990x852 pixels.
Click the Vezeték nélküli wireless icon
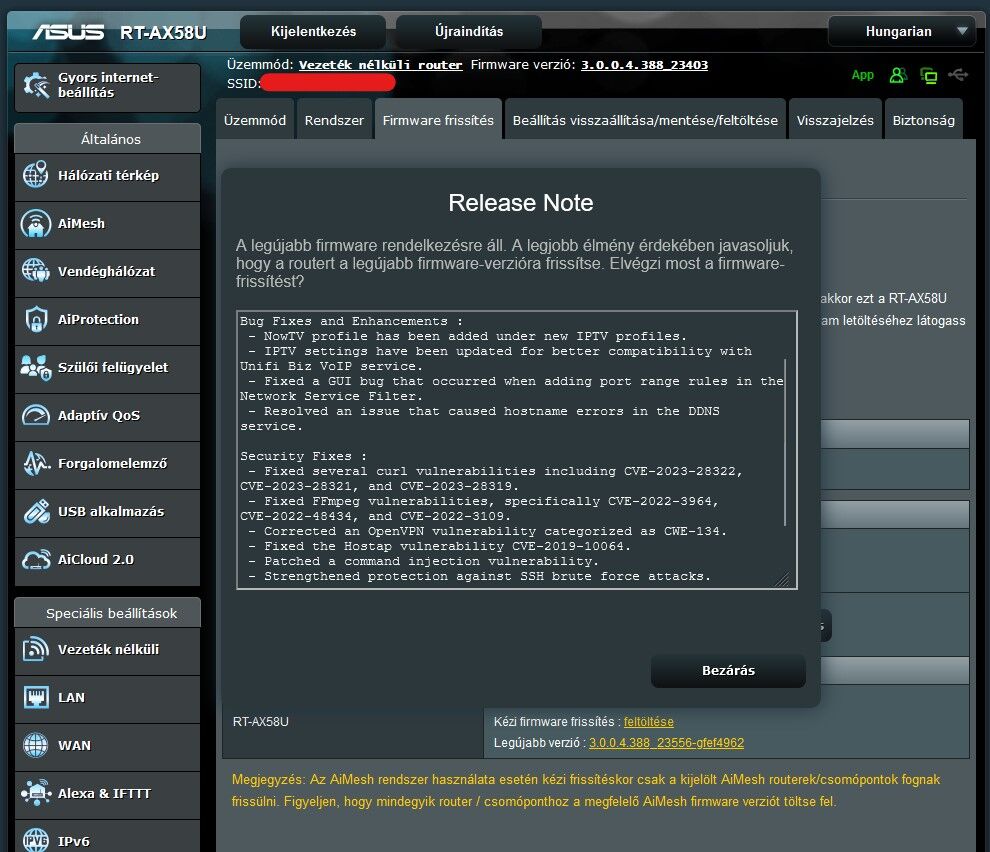pyautogui.click(x=35, y=649)
